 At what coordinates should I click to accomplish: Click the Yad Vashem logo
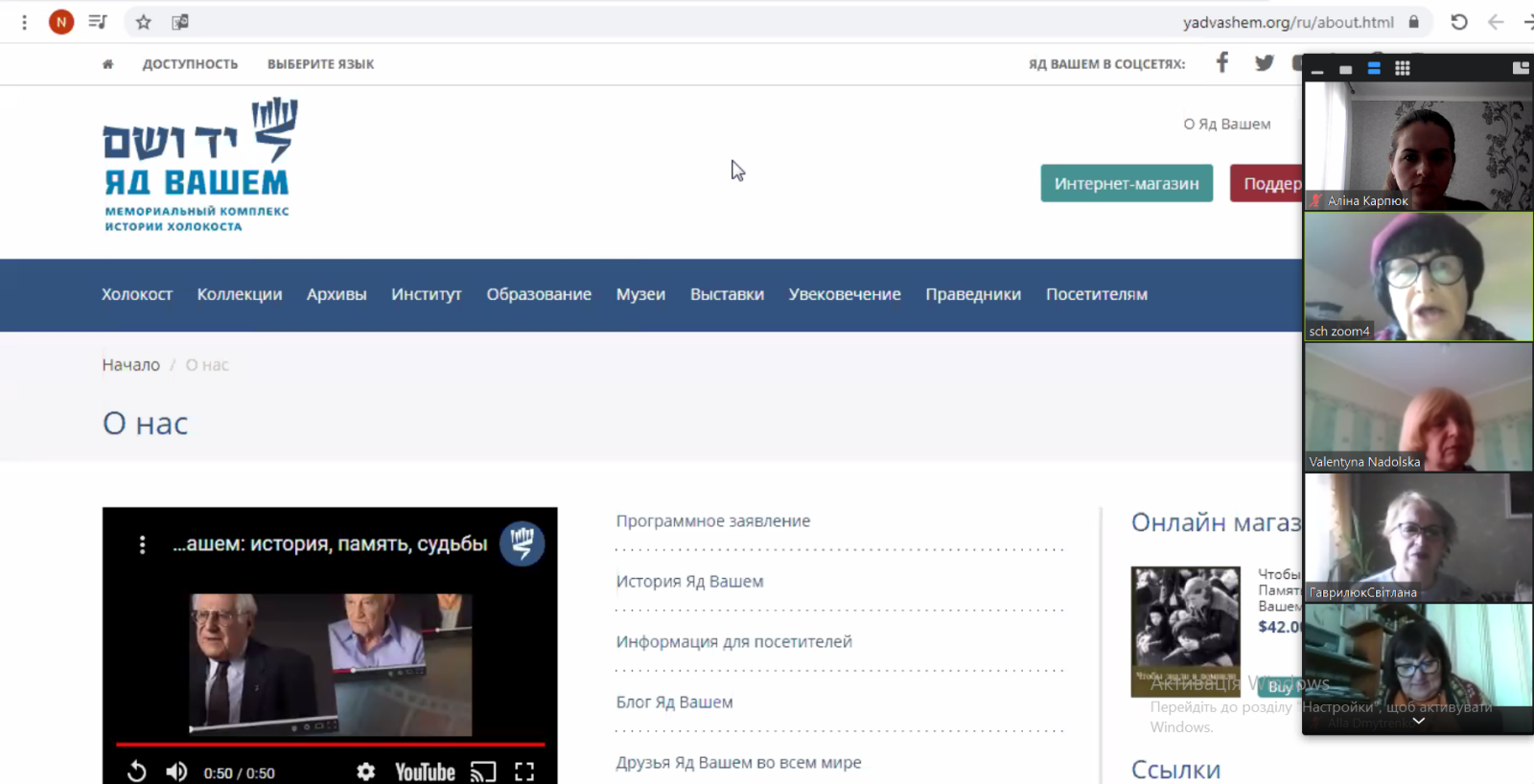tap(199, 164)
